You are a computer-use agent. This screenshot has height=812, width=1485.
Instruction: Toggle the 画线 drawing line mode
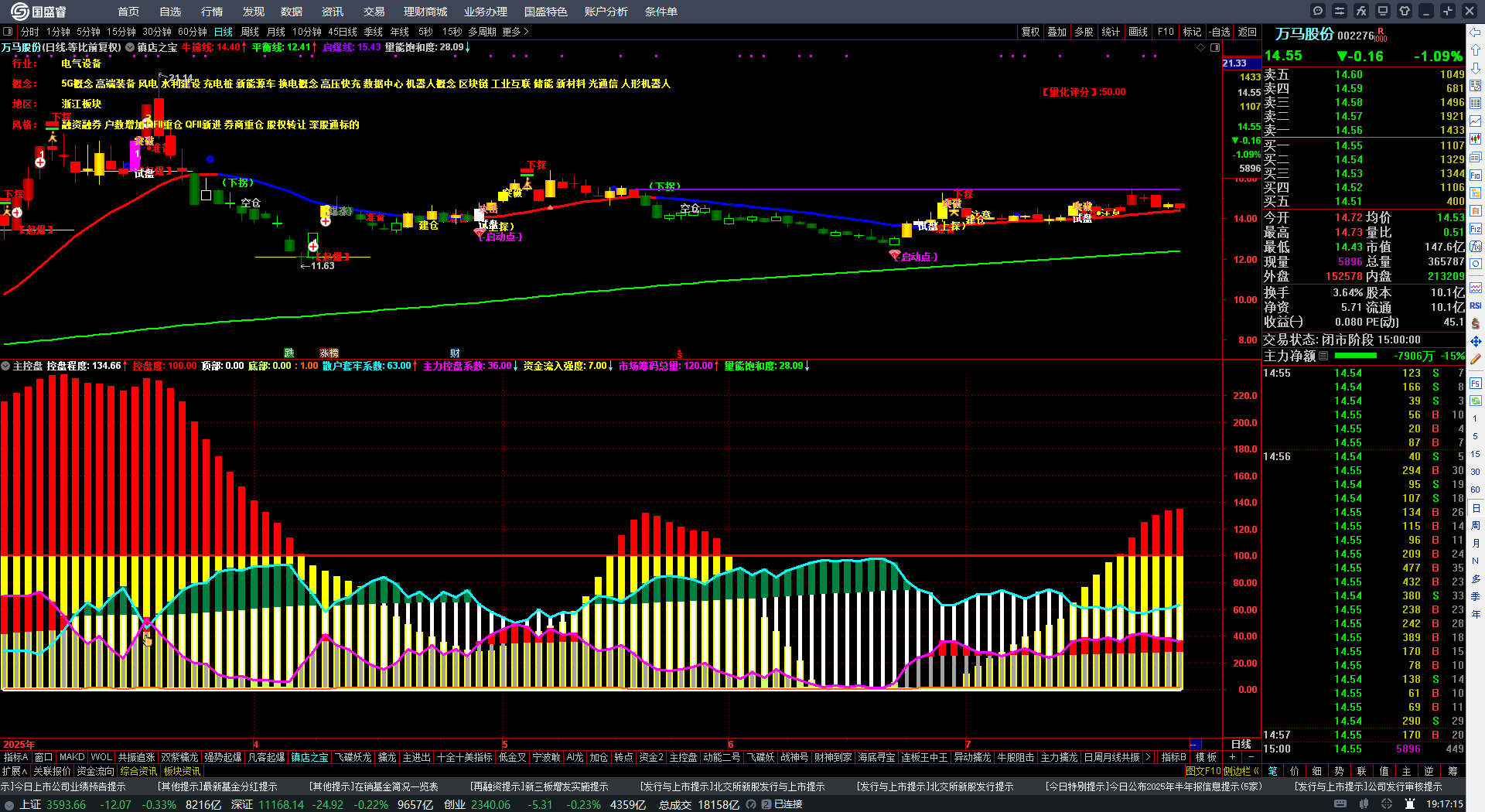tap(1138, 32)
